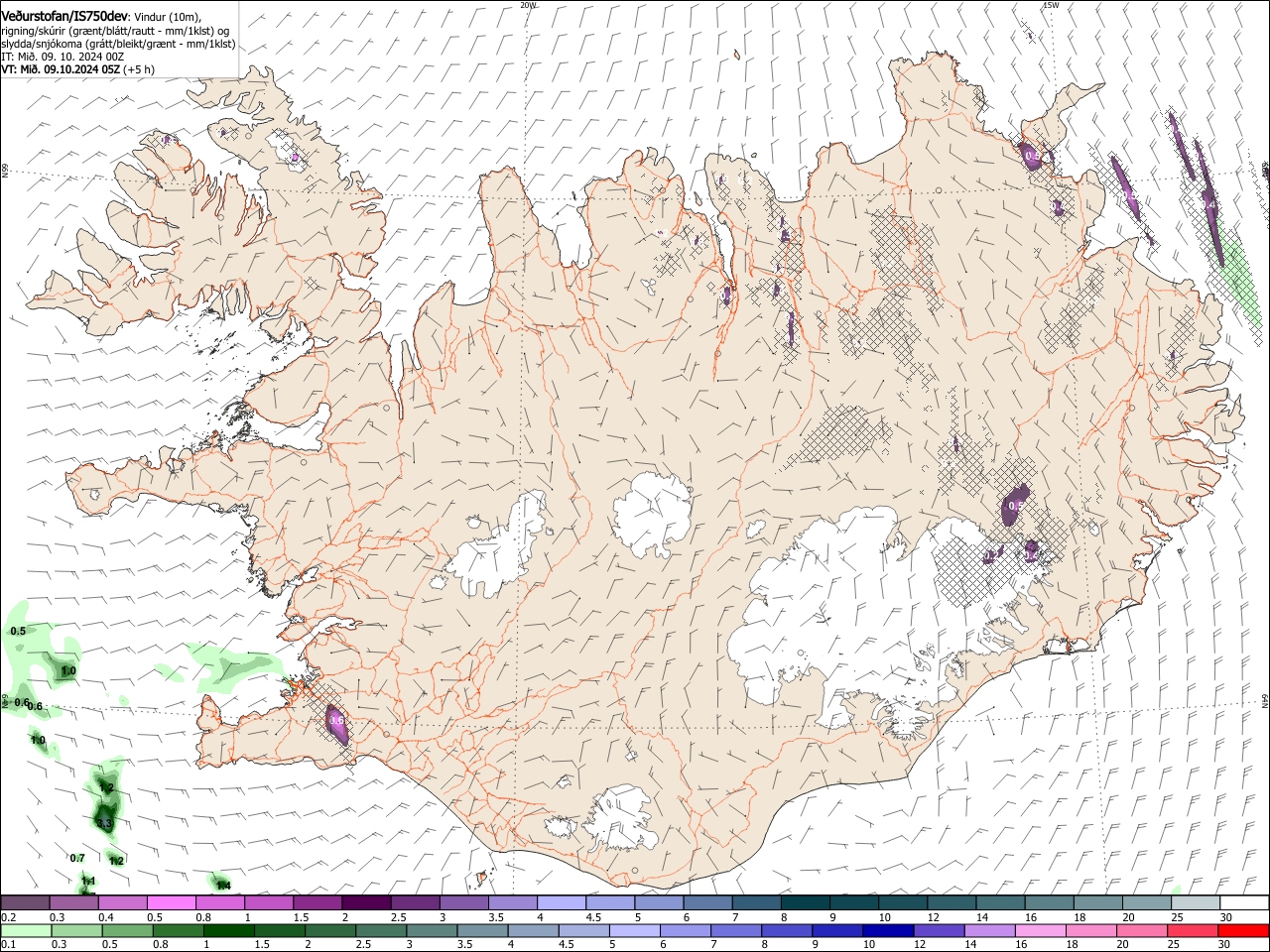Click the 'IT: Mið. 09. 10. 2024 00Z' line
1270x952 pixels.
click(x=63, y=57)
